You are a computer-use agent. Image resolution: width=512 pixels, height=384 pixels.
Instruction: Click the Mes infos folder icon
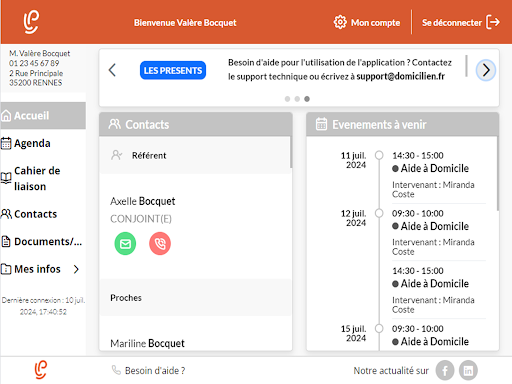[x=6, y=269]
